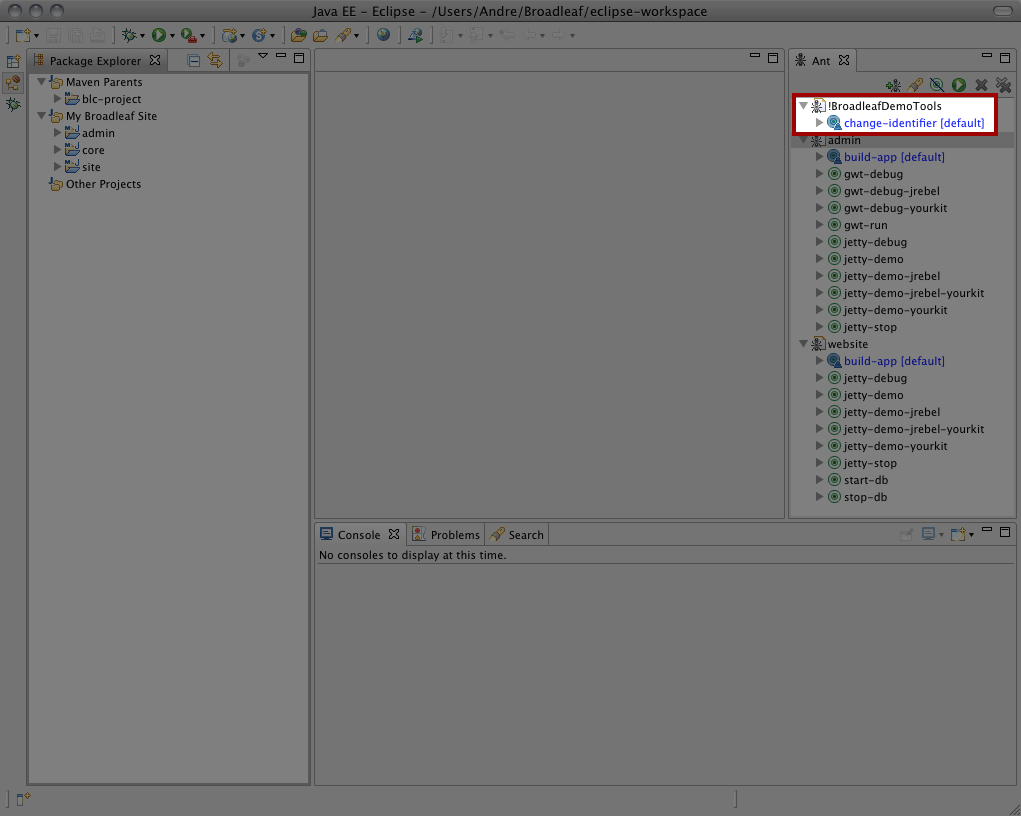
Task: Run the Default Target with green play icon
Action: tap(959, 85)
